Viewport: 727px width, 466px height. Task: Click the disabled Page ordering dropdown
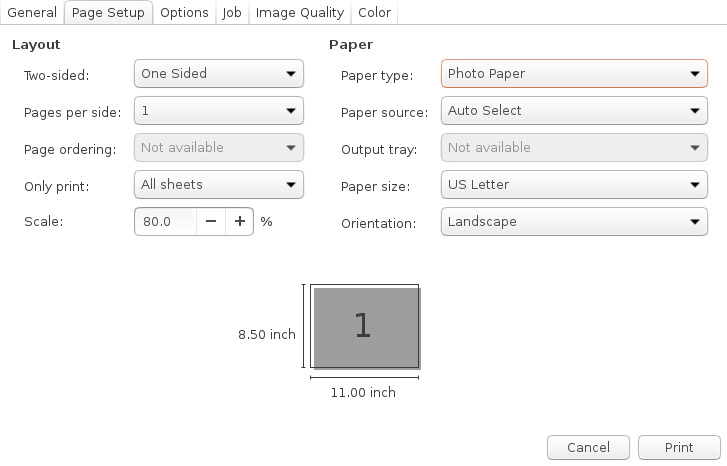tap(218, 147)
